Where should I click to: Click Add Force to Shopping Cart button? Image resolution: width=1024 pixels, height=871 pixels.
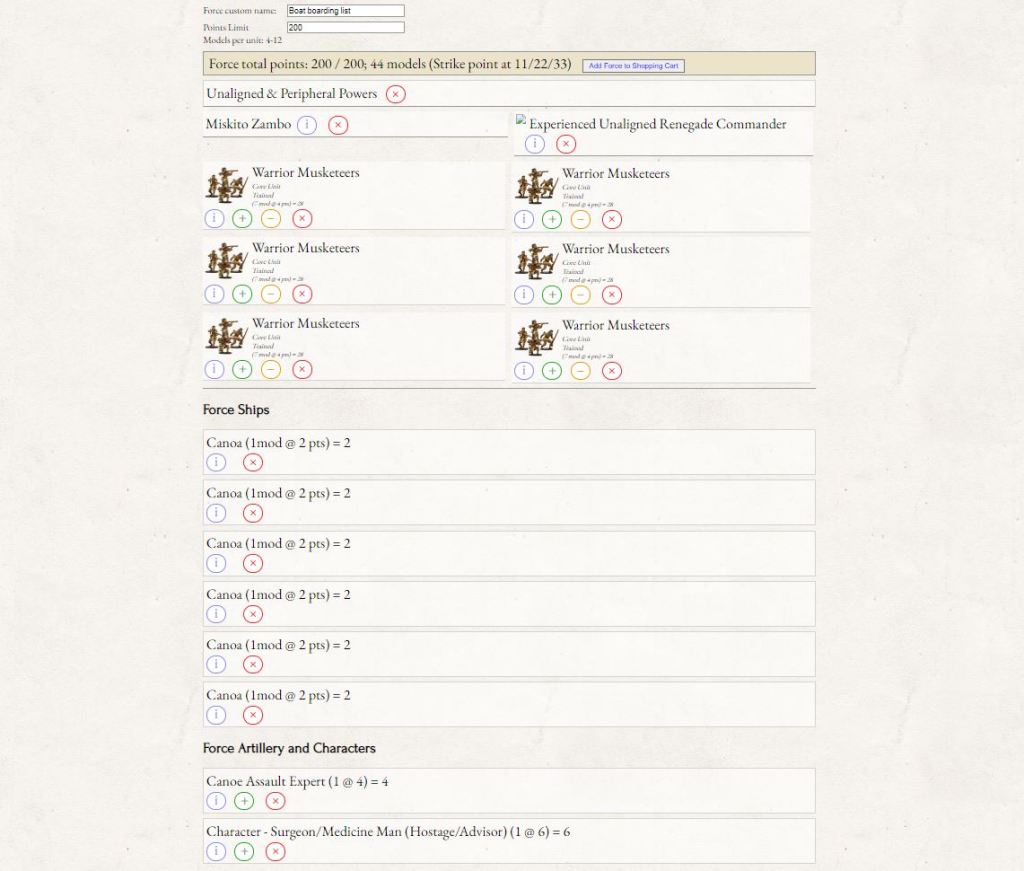633,66
